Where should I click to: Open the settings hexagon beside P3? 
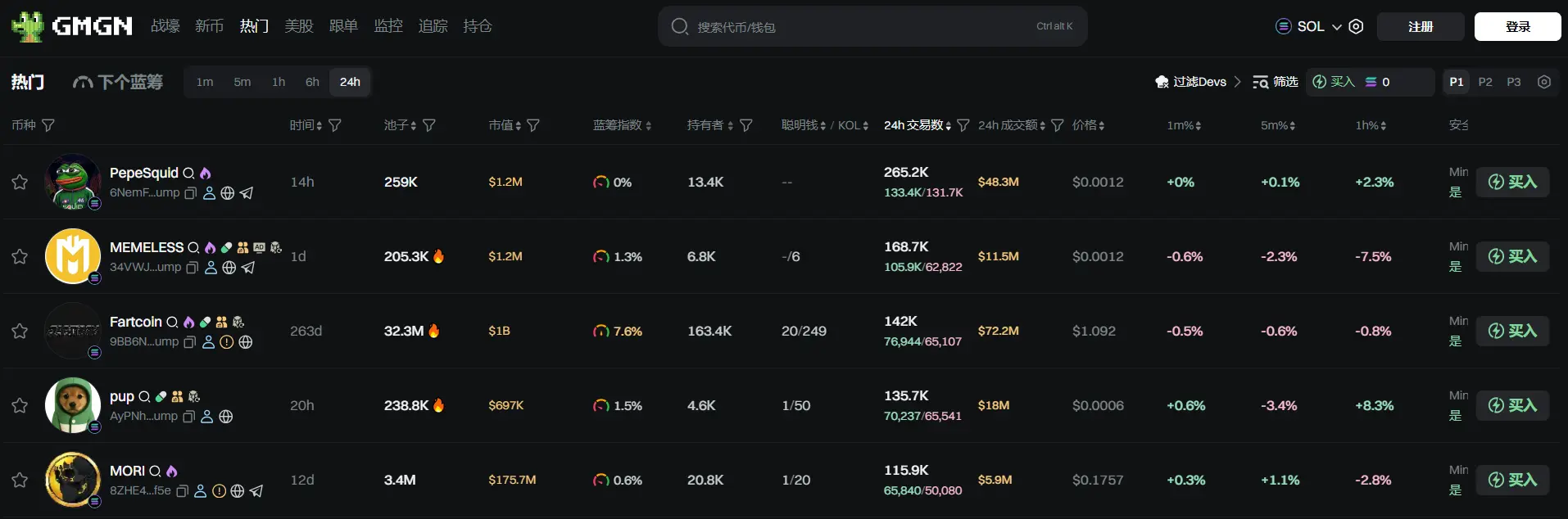pyautogui.click(x=1543, y=82)
